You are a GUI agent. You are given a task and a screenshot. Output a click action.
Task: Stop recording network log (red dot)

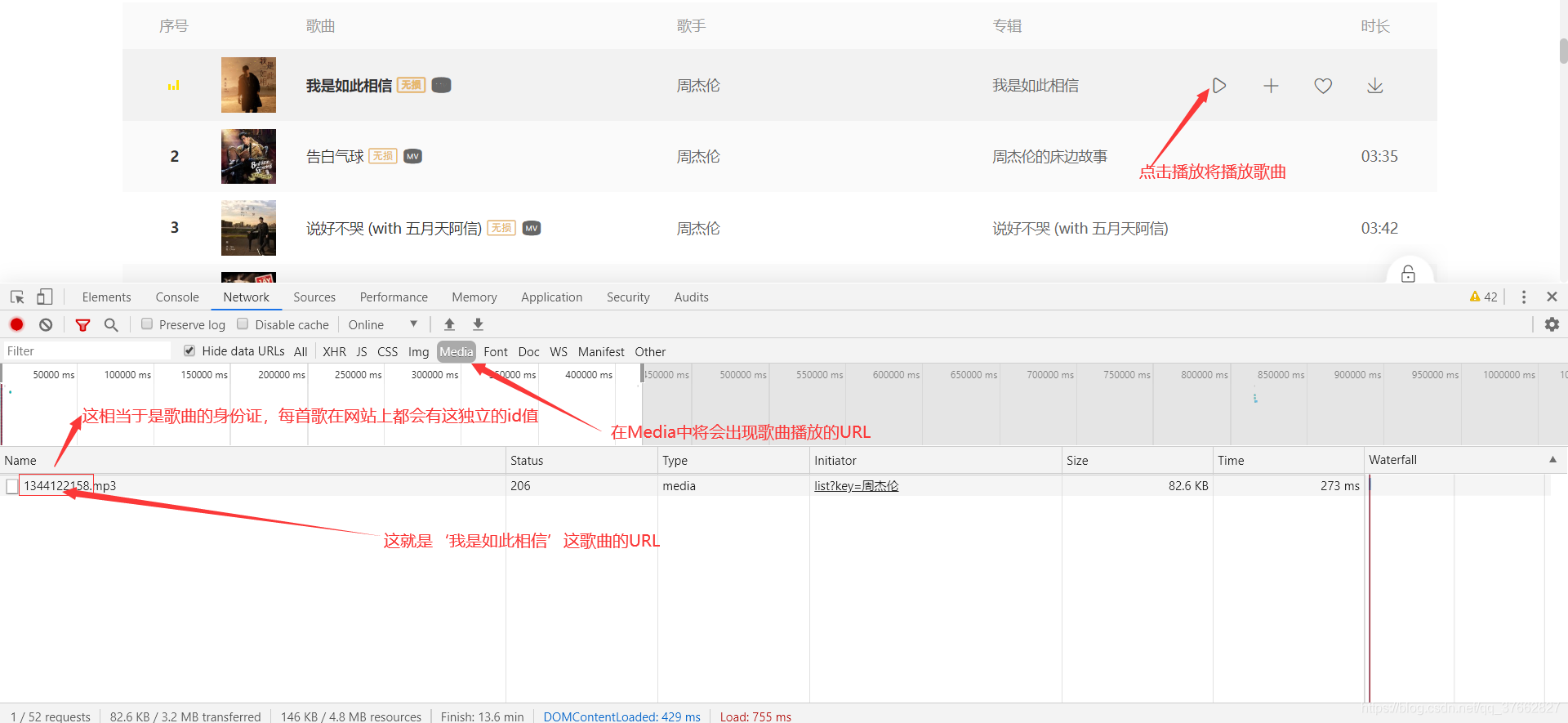(x=16, y=324)
